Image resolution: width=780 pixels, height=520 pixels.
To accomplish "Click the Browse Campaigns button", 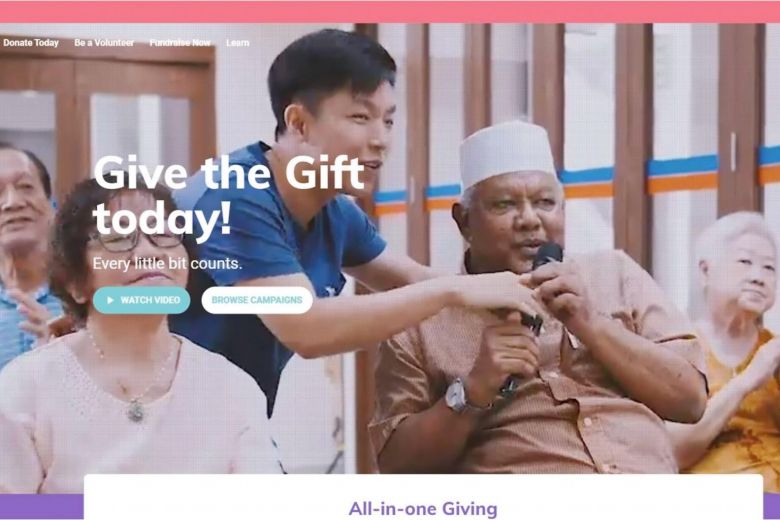I will point(257,300).
